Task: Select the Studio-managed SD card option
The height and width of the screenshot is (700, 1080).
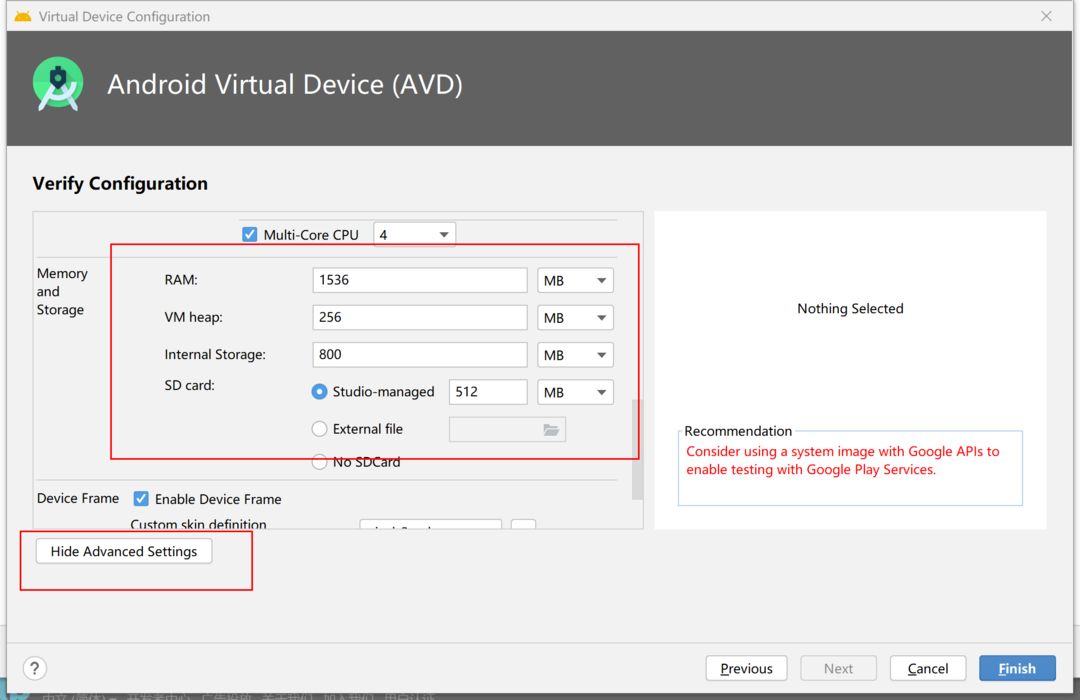Action: (x=319, y=391)
